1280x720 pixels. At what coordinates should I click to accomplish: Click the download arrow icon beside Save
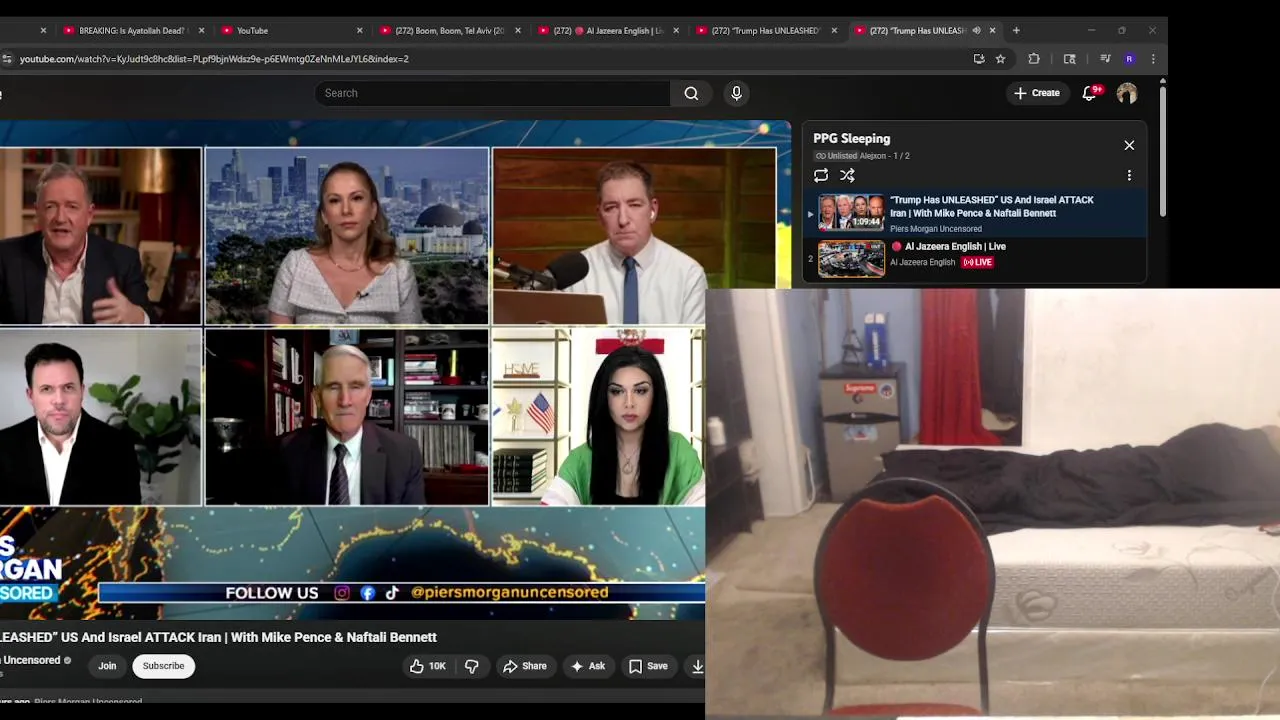[697, 666]
